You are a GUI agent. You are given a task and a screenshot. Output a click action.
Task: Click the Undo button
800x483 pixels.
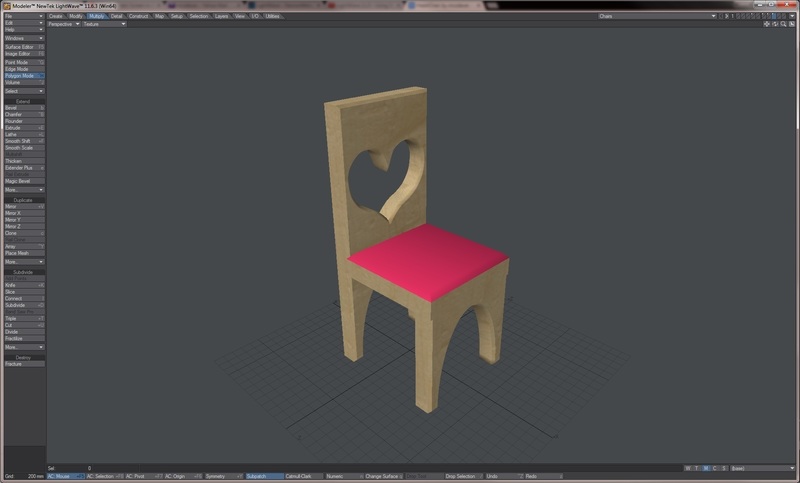504,476
